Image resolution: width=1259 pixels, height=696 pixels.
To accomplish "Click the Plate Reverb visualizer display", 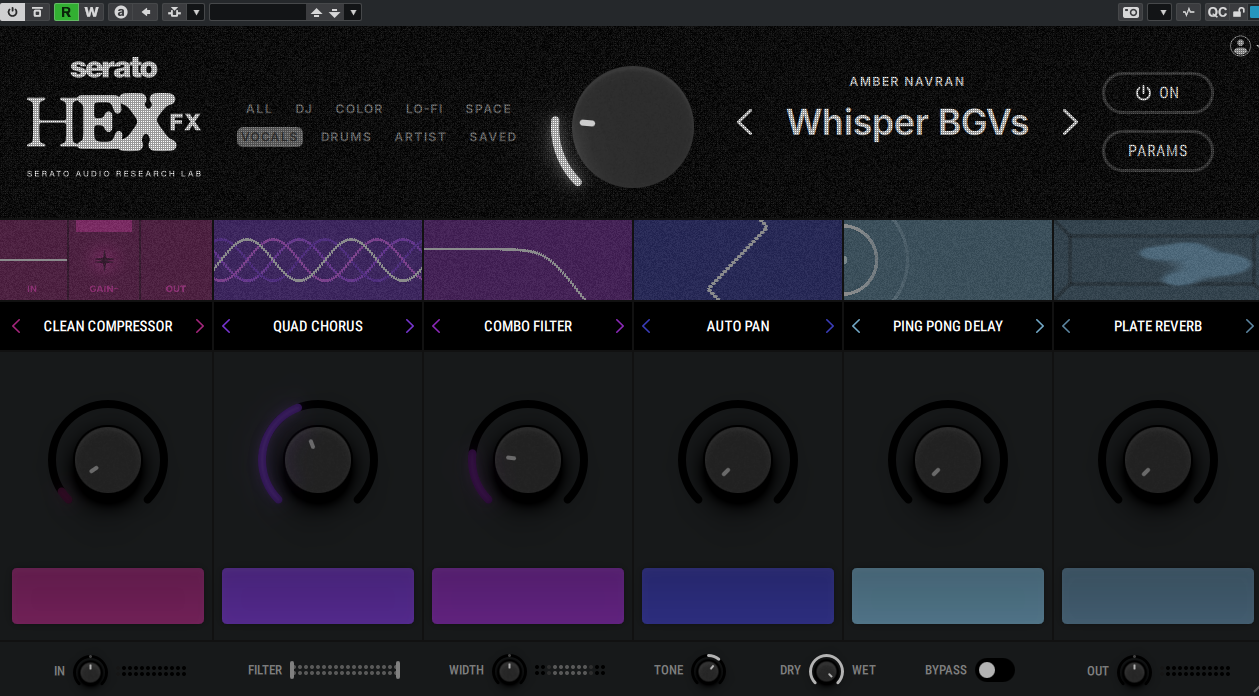I will point(1156,260).
